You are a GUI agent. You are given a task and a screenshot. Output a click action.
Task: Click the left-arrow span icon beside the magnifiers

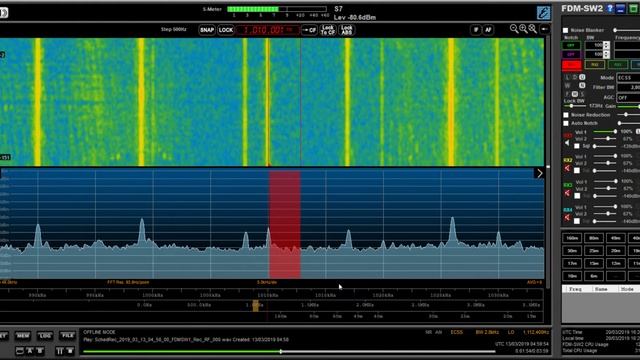click(544, 29)
